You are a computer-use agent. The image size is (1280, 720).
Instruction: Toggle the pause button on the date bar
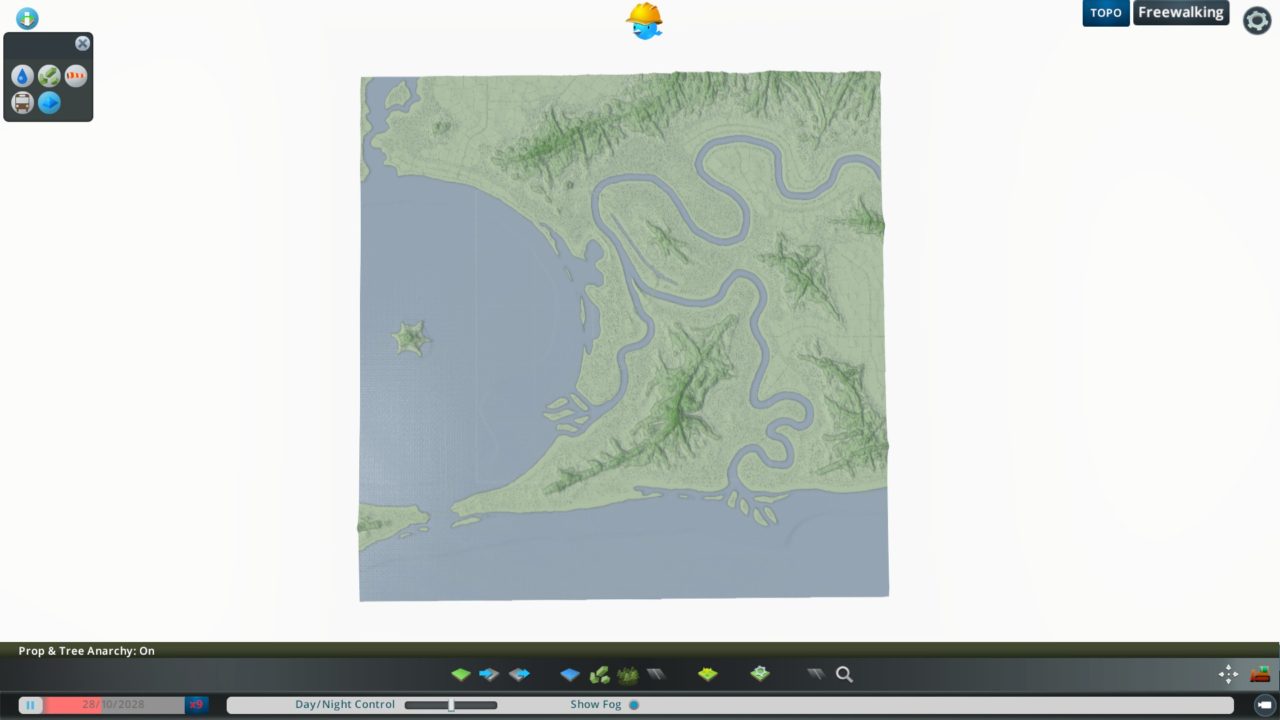pyautogui.click(x=30, y=705)
